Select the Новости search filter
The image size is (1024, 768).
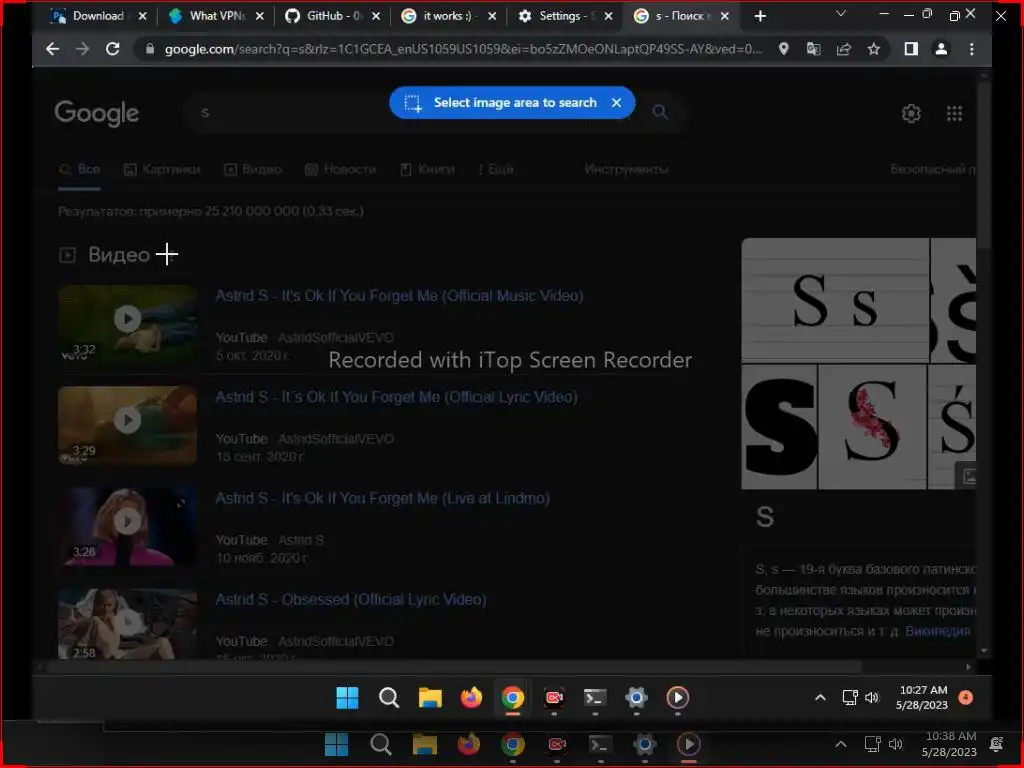click(340, 169)
